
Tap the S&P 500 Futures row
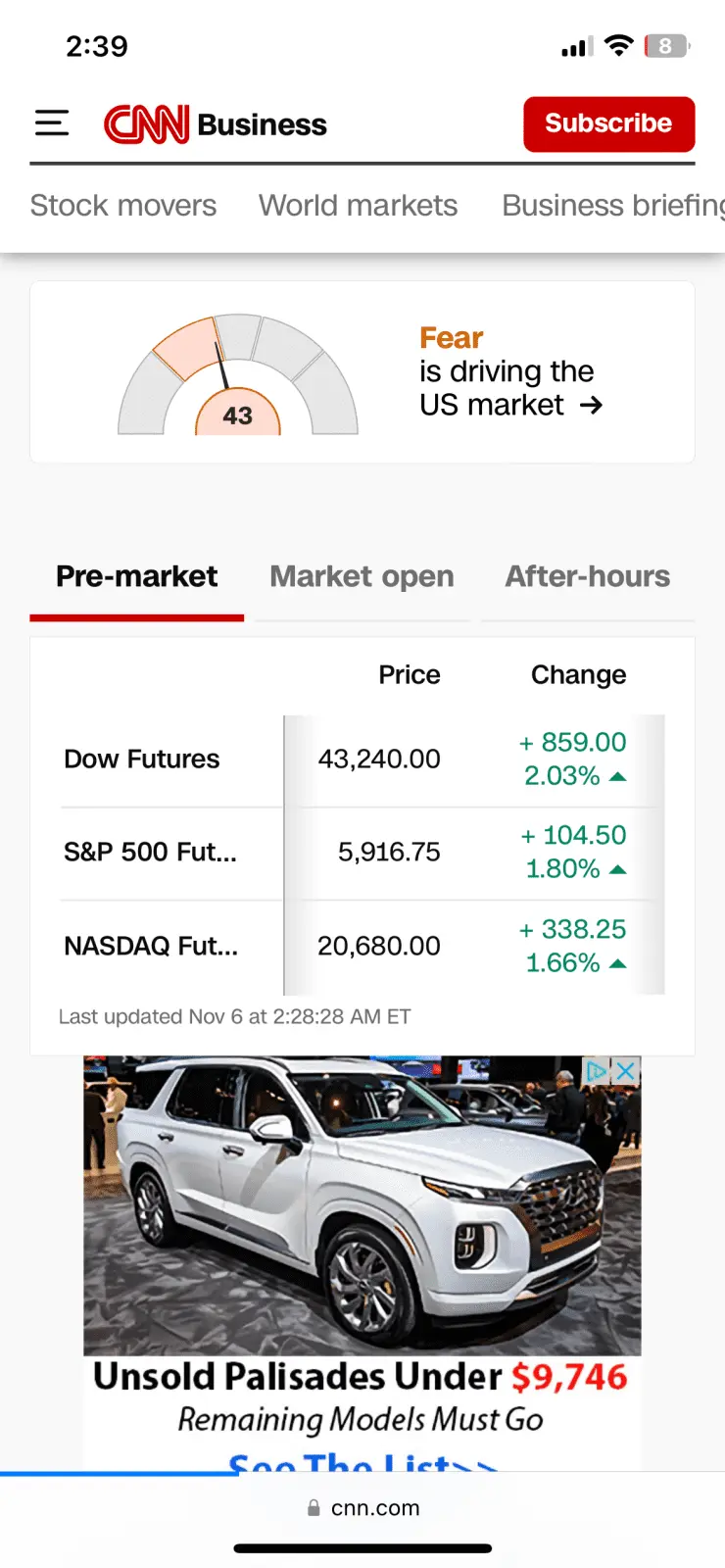click(150, 853)
